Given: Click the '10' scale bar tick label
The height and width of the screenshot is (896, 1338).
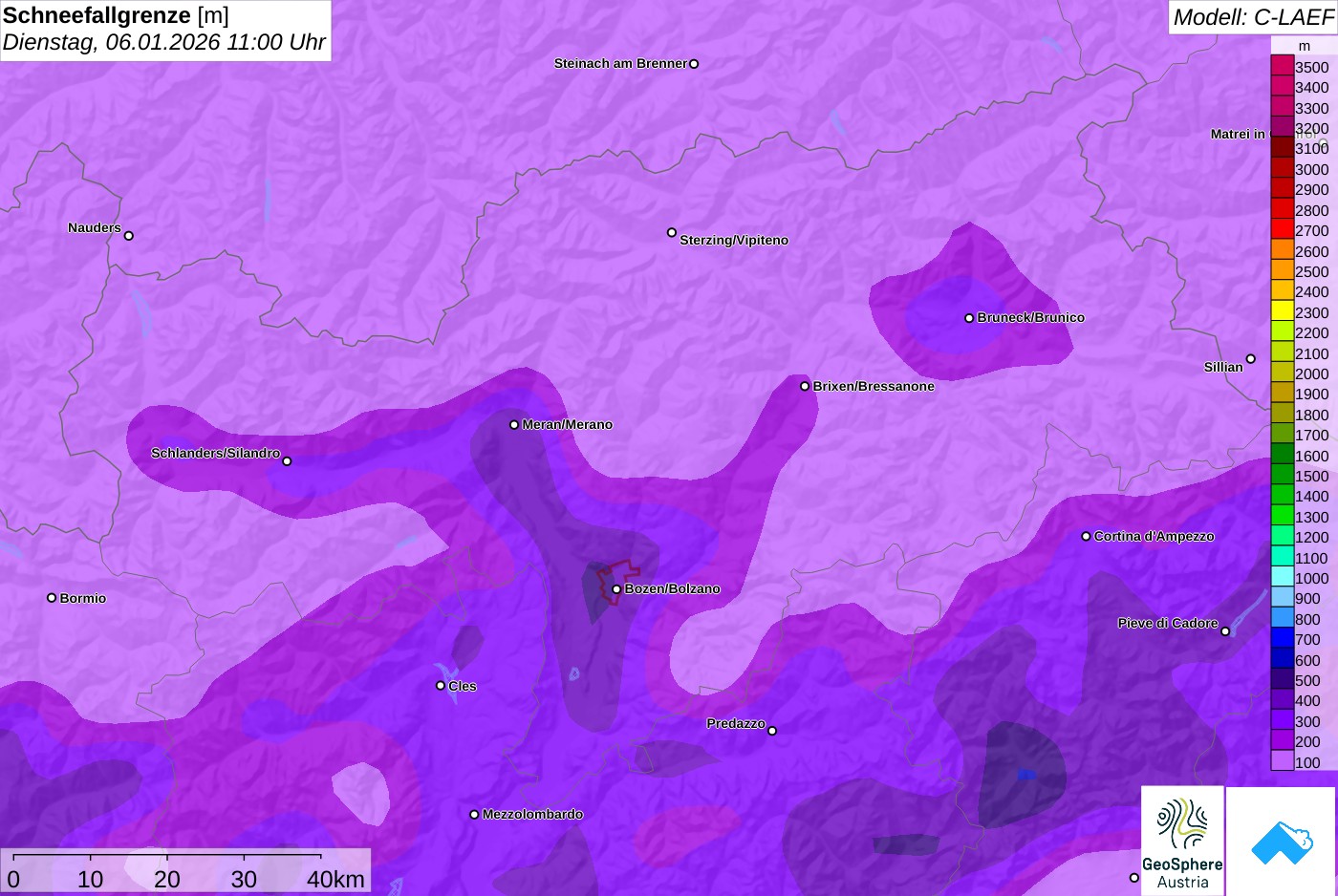Looking at the screenshot, I should [x=91, y=879].
